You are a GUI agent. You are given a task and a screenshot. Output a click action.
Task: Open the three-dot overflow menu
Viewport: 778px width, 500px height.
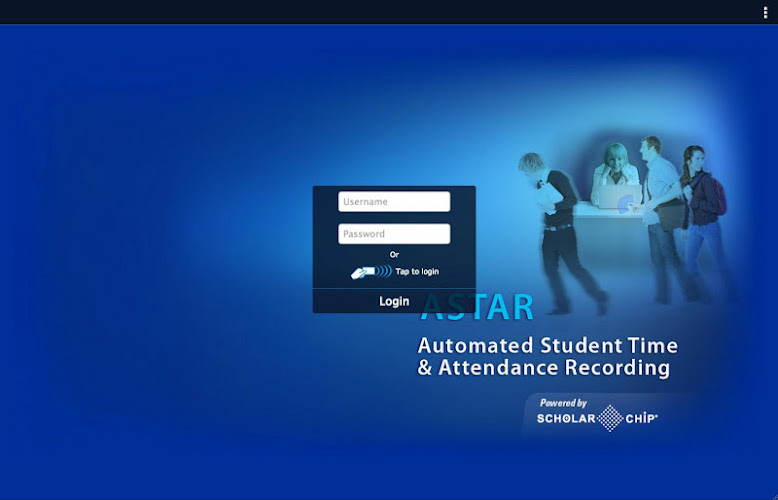point(765,12)
